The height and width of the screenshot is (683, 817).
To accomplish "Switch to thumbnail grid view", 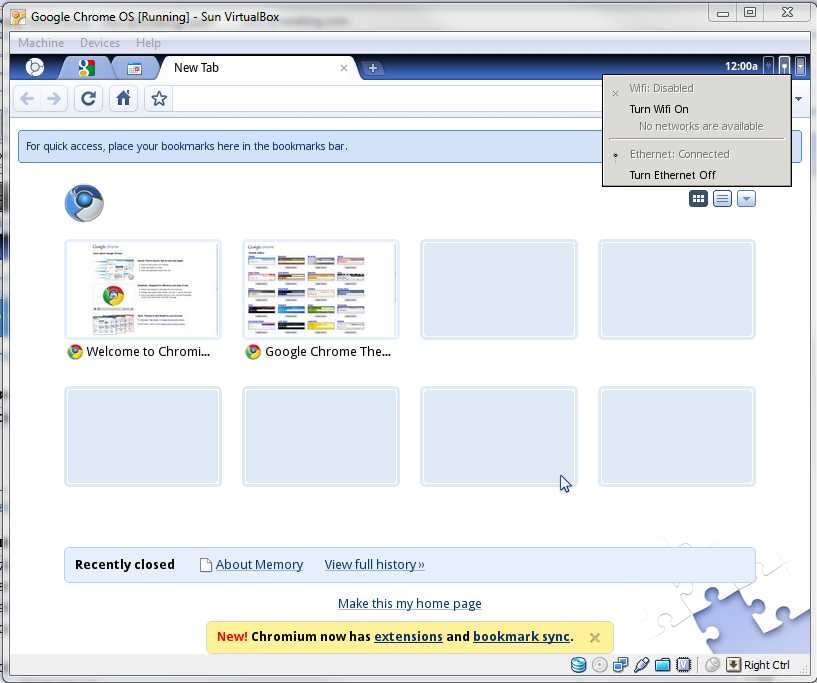I will tap(698, 198).
